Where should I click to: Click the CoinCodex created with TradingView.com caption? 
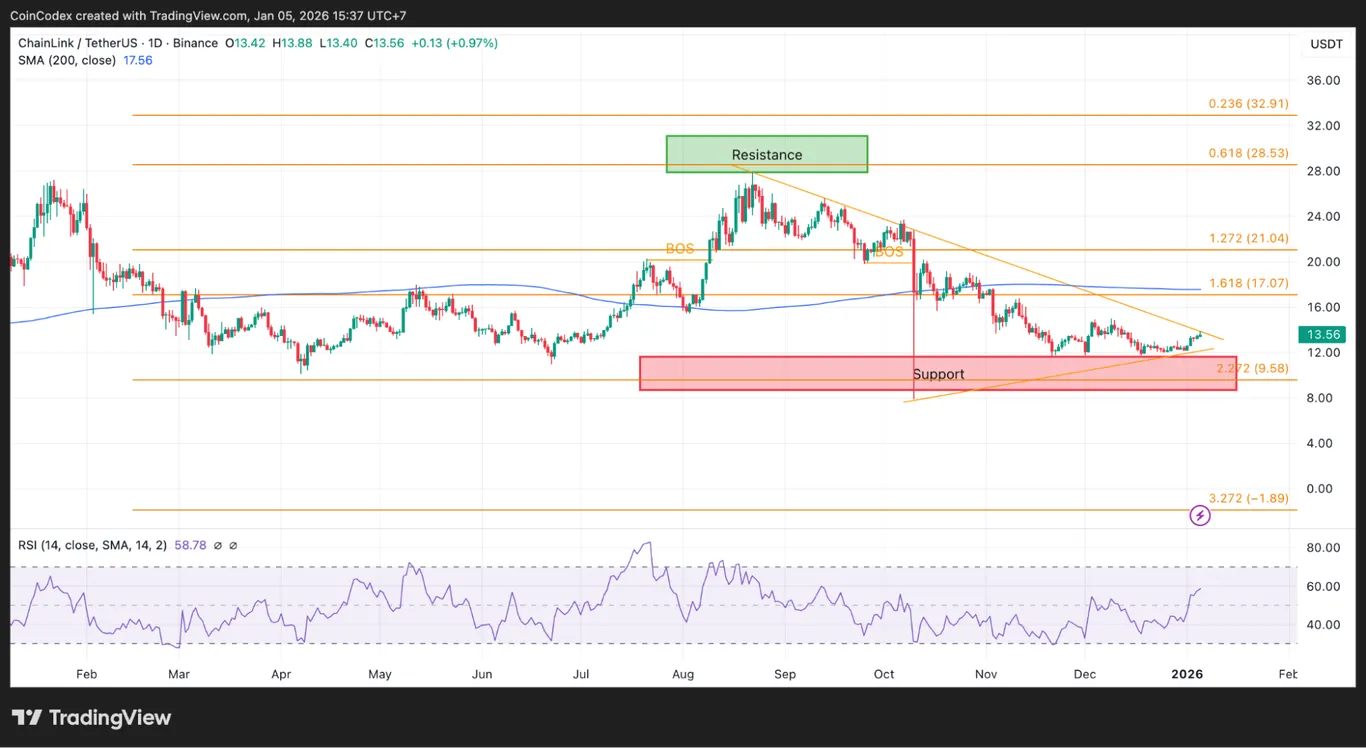tap(209, 15)
